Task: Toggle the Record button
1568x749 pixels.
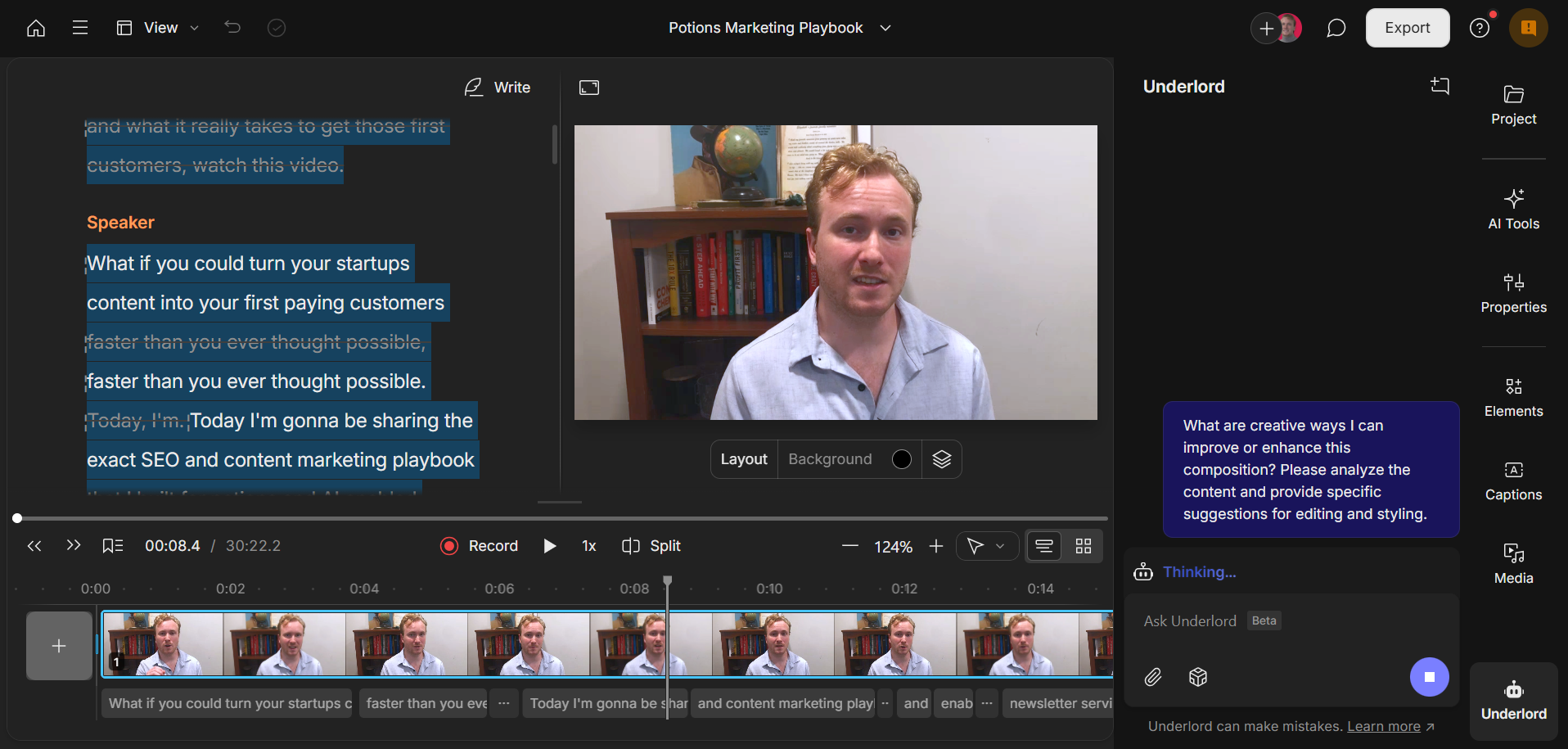Action: point(480,546)
